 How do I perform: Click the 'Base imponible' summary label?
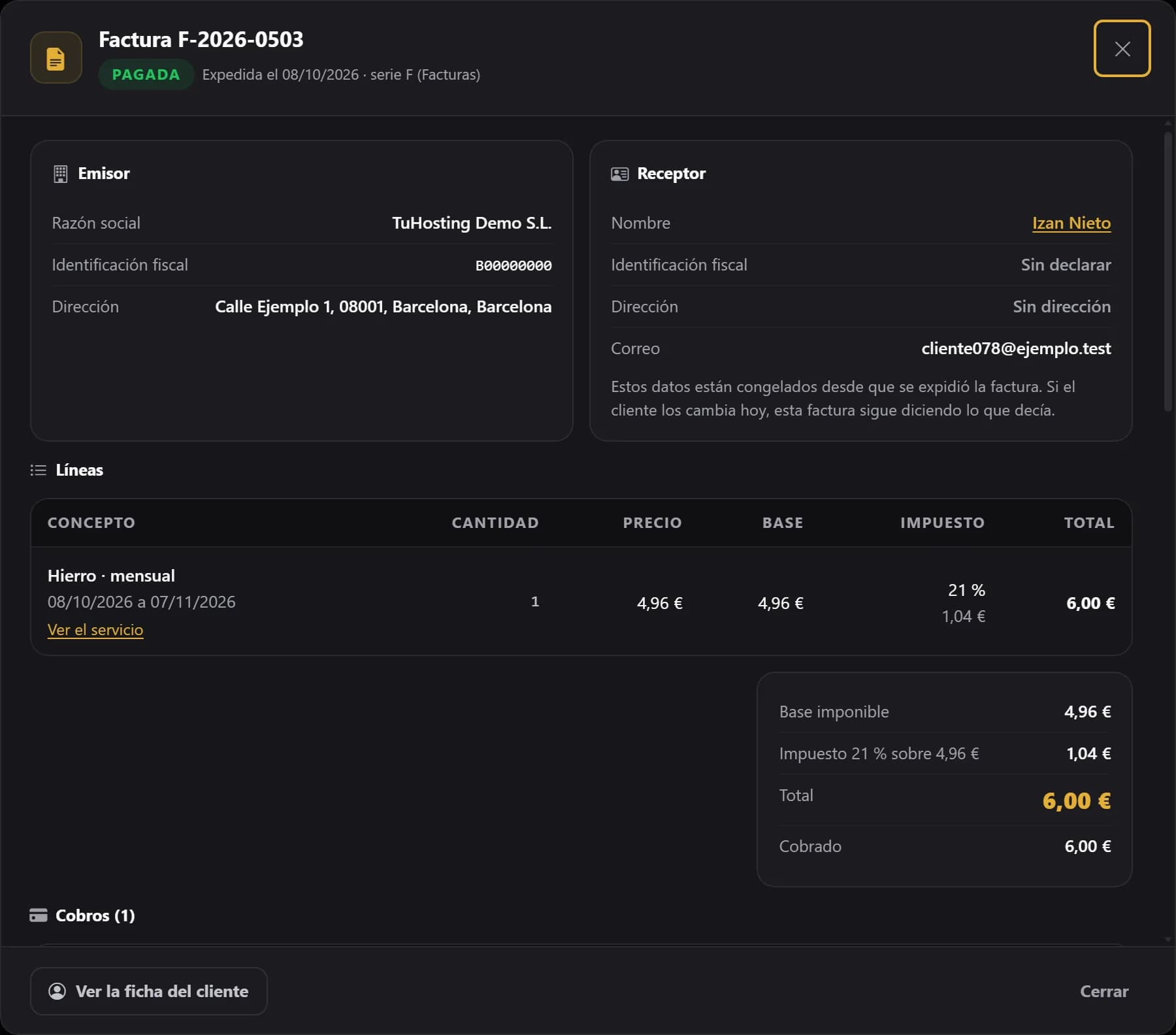(834, 712)
